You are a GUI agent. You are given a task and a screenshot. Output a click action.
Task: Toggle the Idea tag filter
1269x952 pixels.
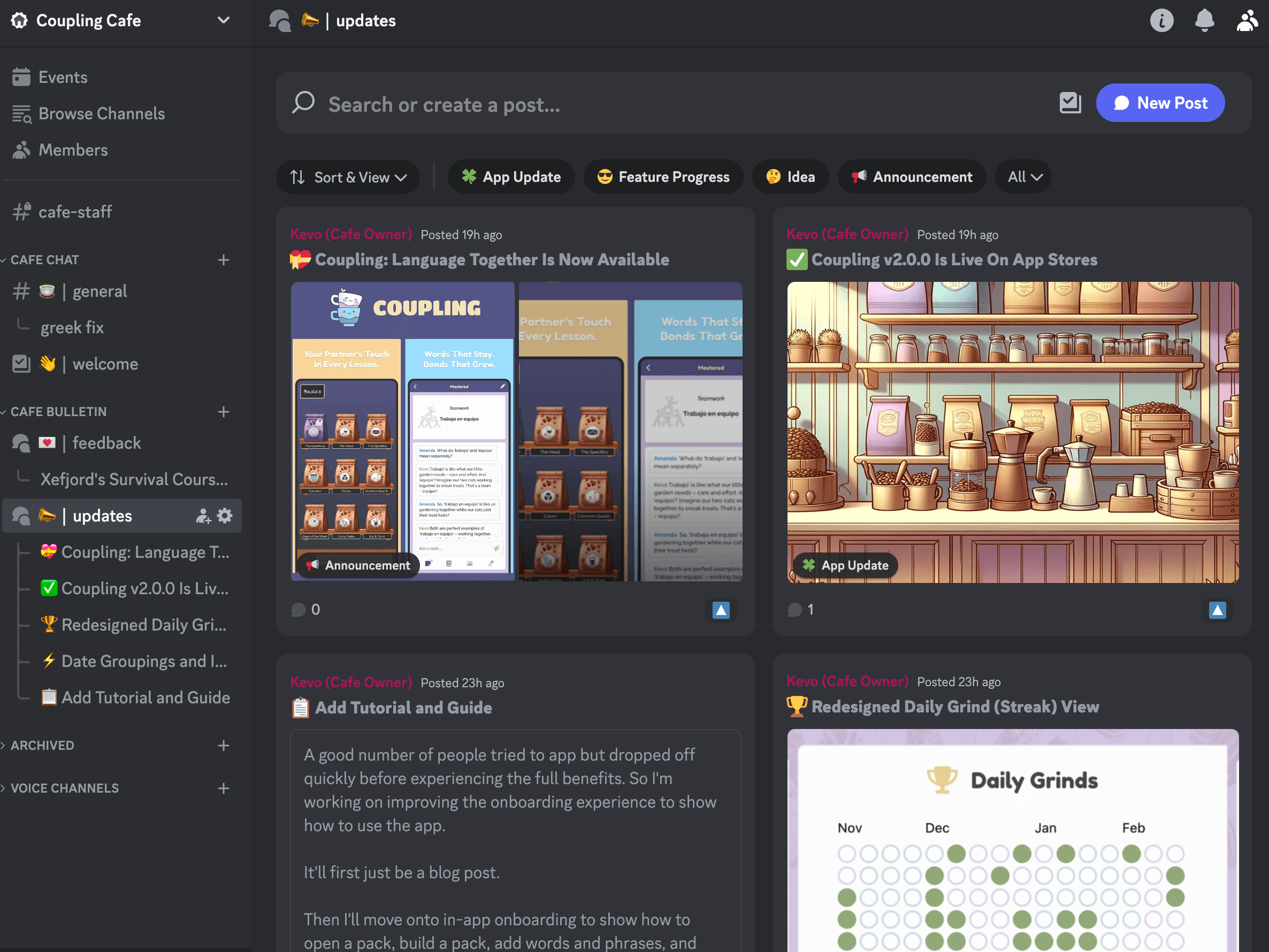[791, 176]
